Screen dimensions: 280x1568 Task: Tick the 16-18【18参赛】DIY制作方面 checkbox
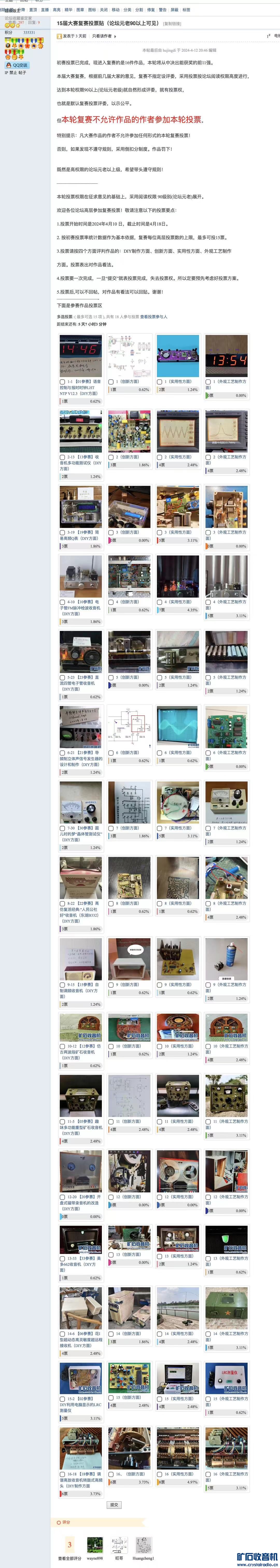tap(62, 1474)
